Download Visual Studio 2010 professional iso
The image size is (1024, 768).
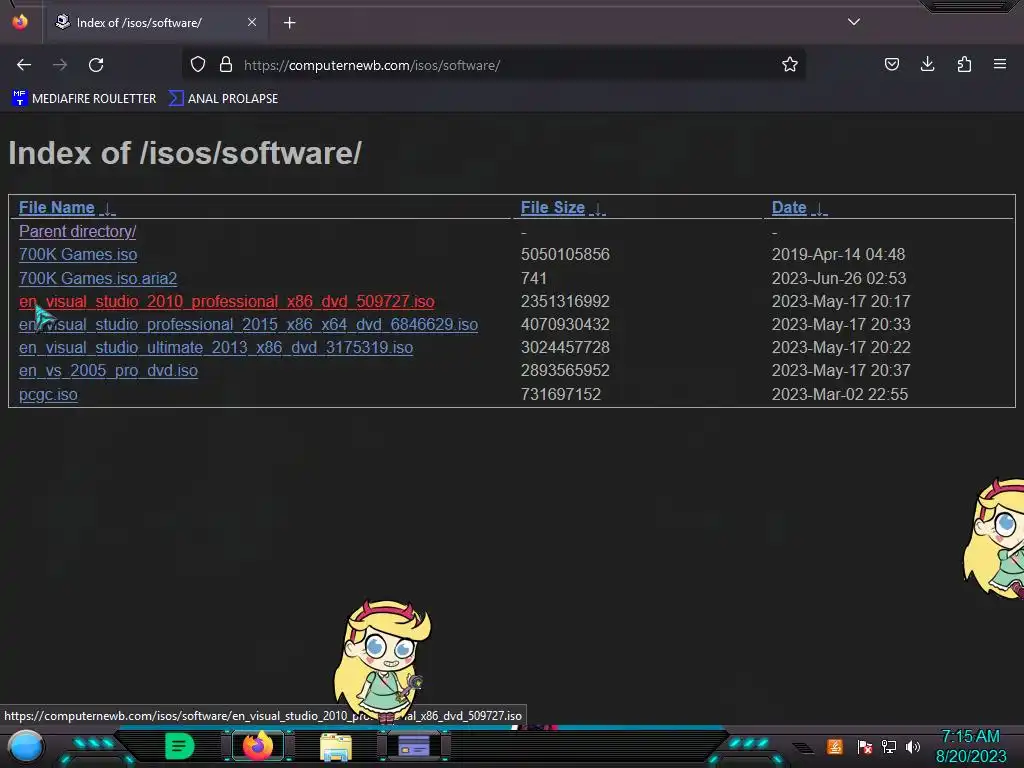point(227,302)
